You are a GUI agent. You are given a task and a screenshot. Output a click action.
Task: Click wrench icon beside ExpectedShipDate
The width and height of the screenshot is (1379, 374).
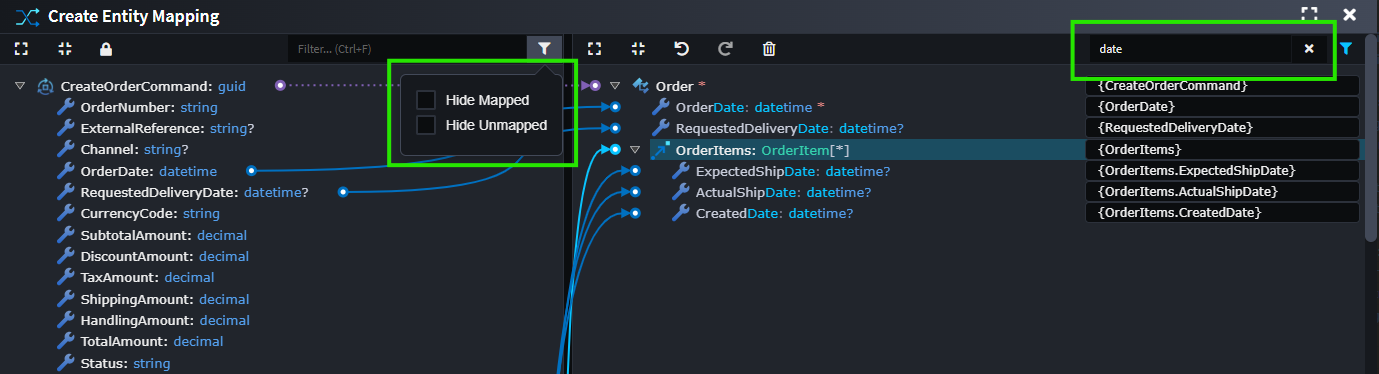680,171
